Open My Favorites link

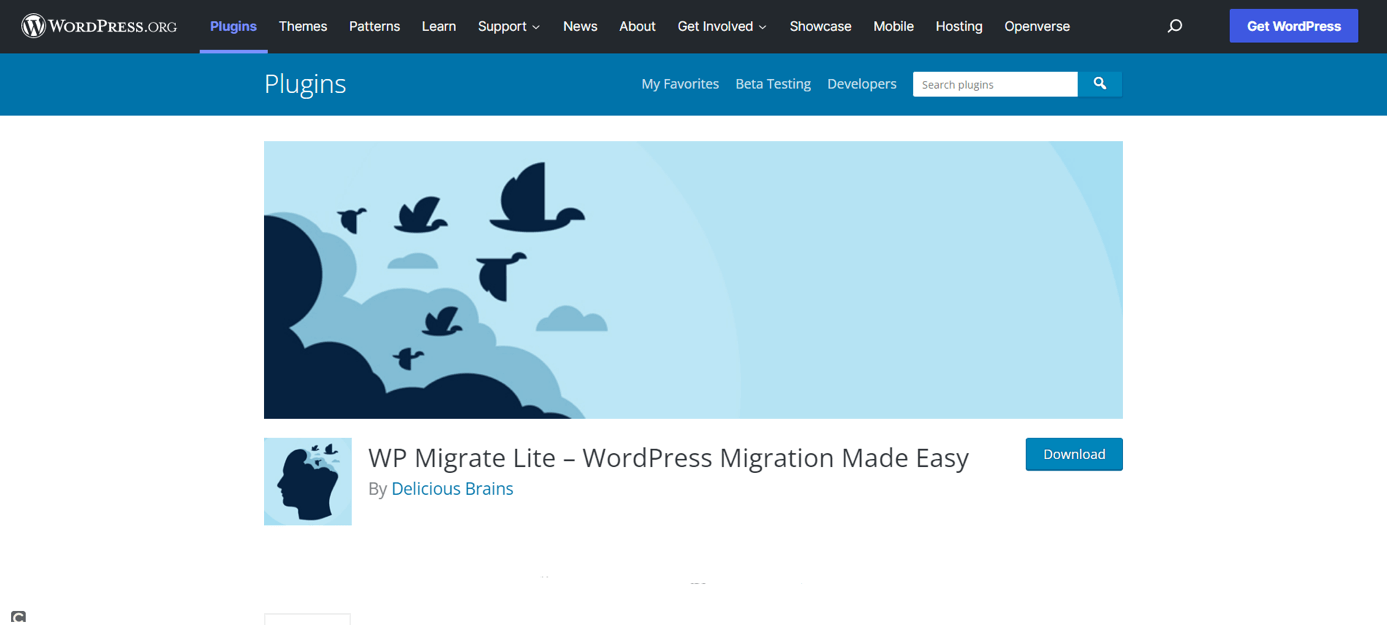(680, 84)
